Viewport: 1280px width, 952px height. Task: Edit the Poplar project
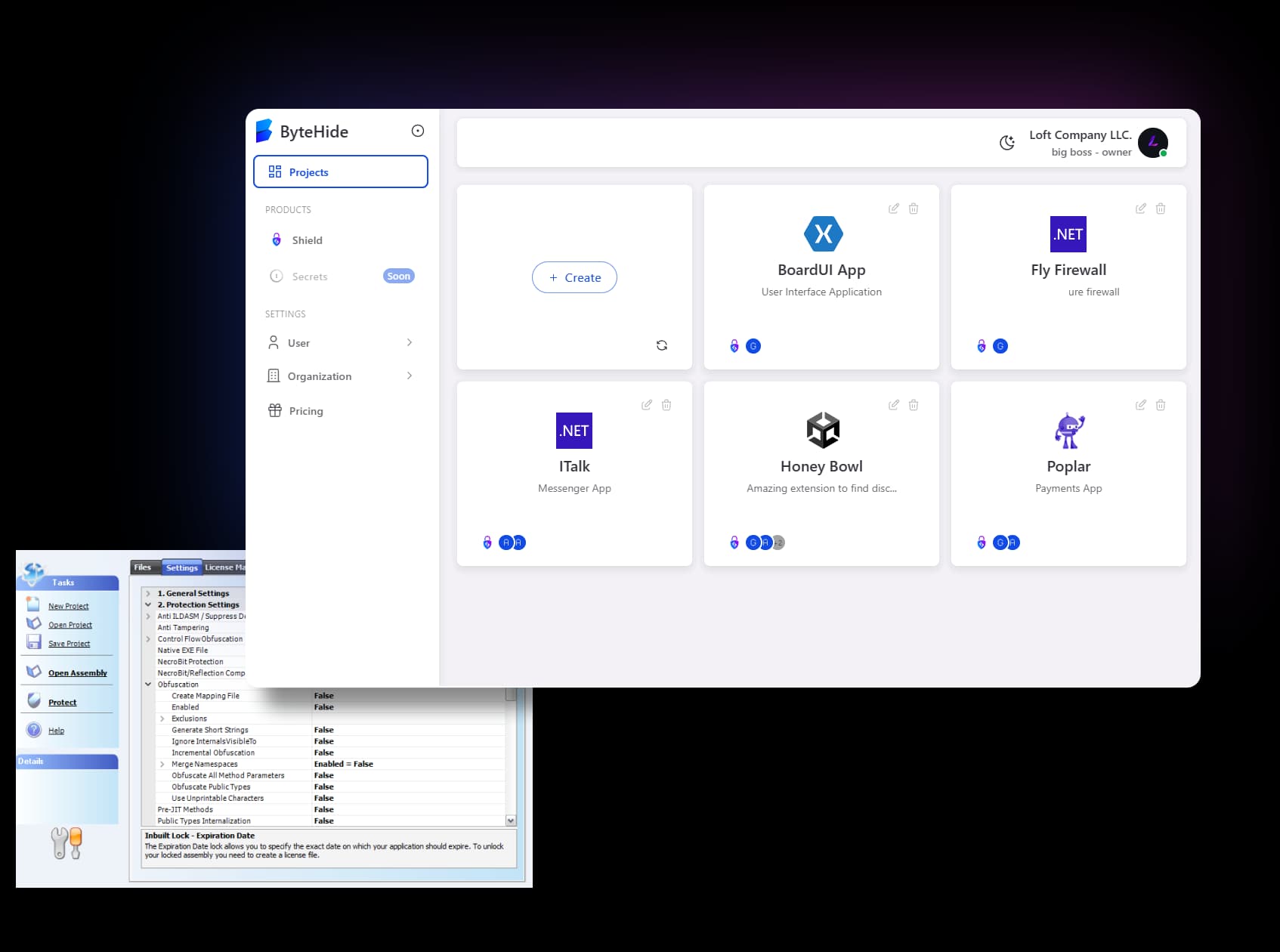coord(1141,405)
